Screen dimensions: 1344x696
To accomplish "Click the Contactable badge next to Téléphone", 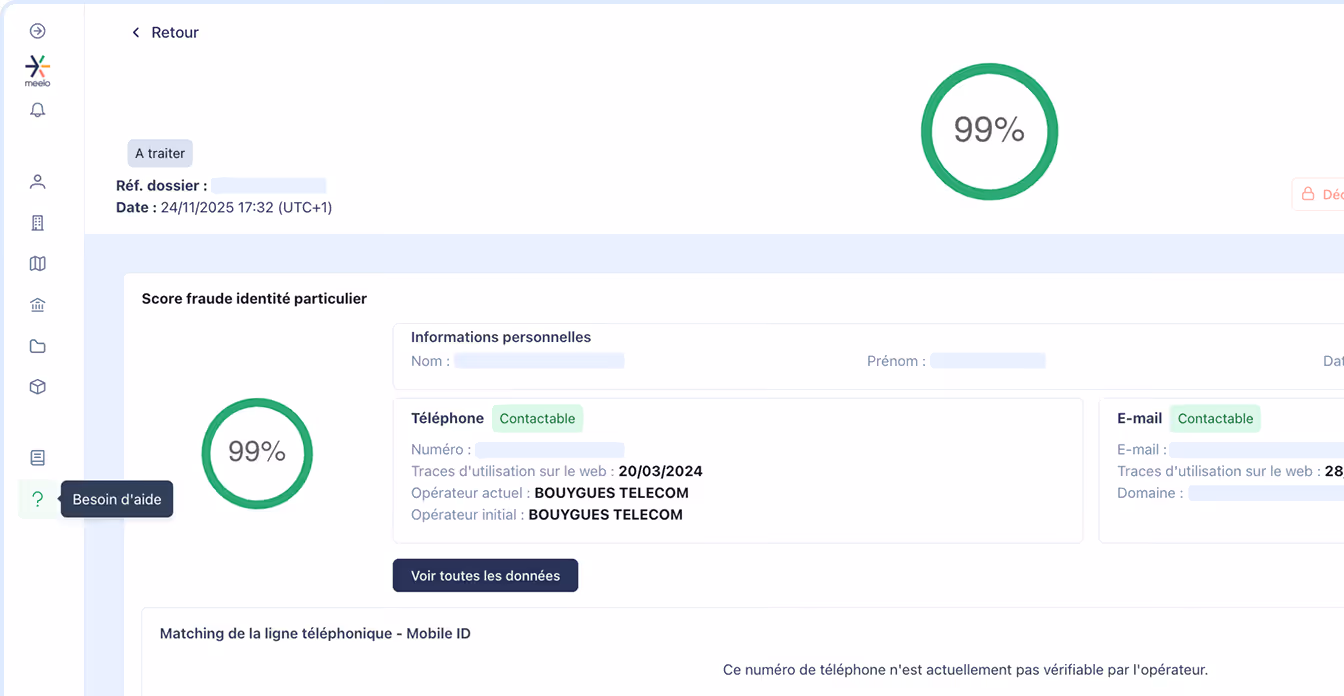I will tap(537, 418).
